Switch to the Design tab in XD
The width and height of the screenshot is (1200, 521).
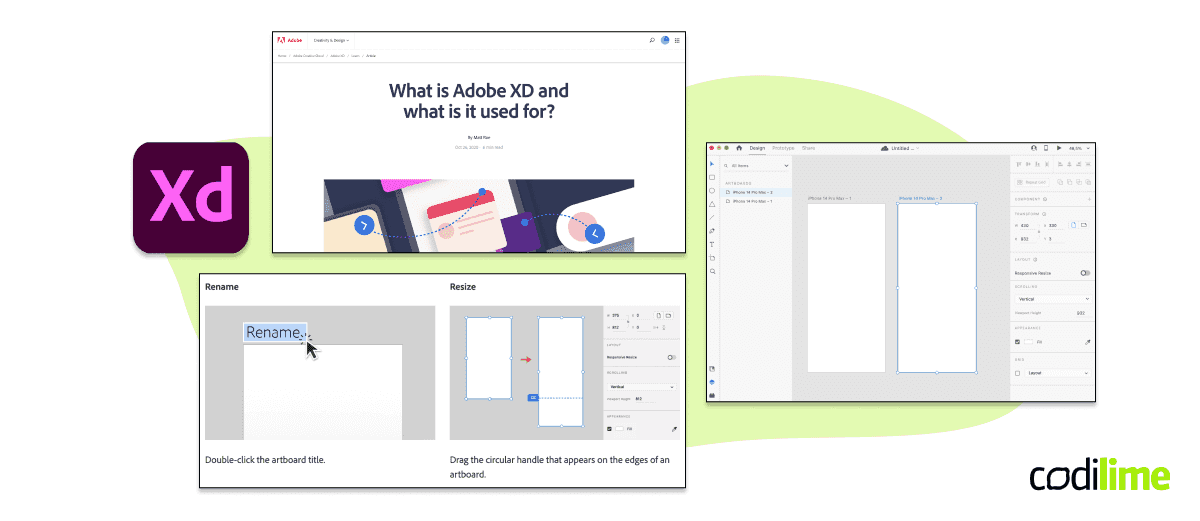coord(757,148)
